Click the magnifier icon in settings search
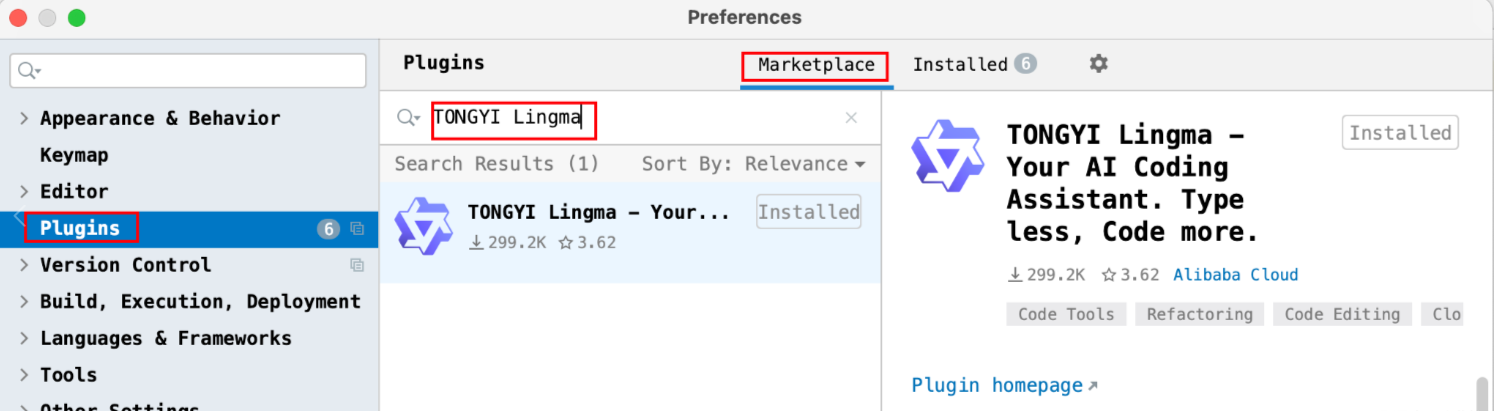This screenshot has width=1494, height=411. [29, 71]
